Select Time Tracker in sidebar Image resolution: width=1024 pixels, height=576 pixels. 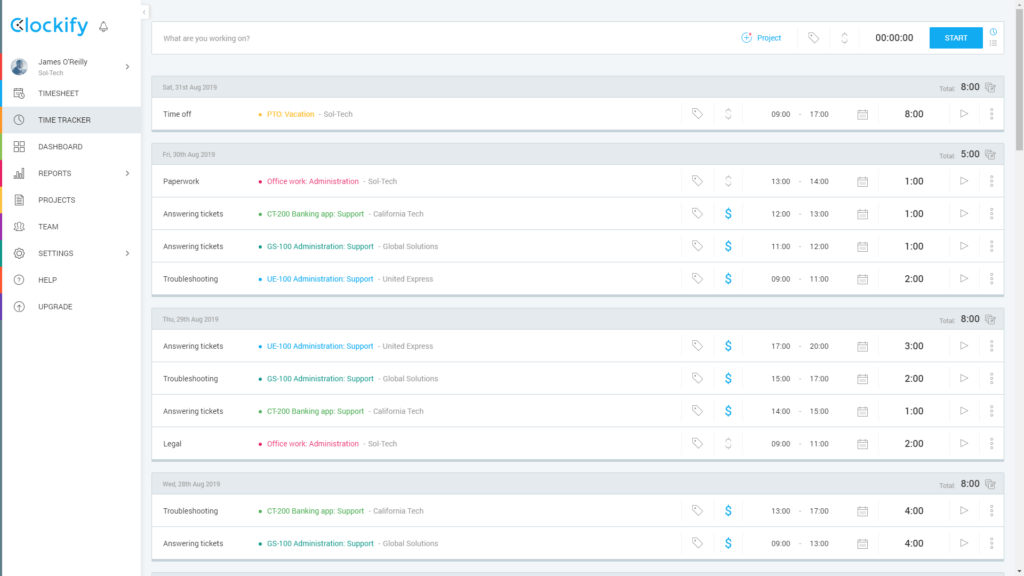[x=64, y=120]
